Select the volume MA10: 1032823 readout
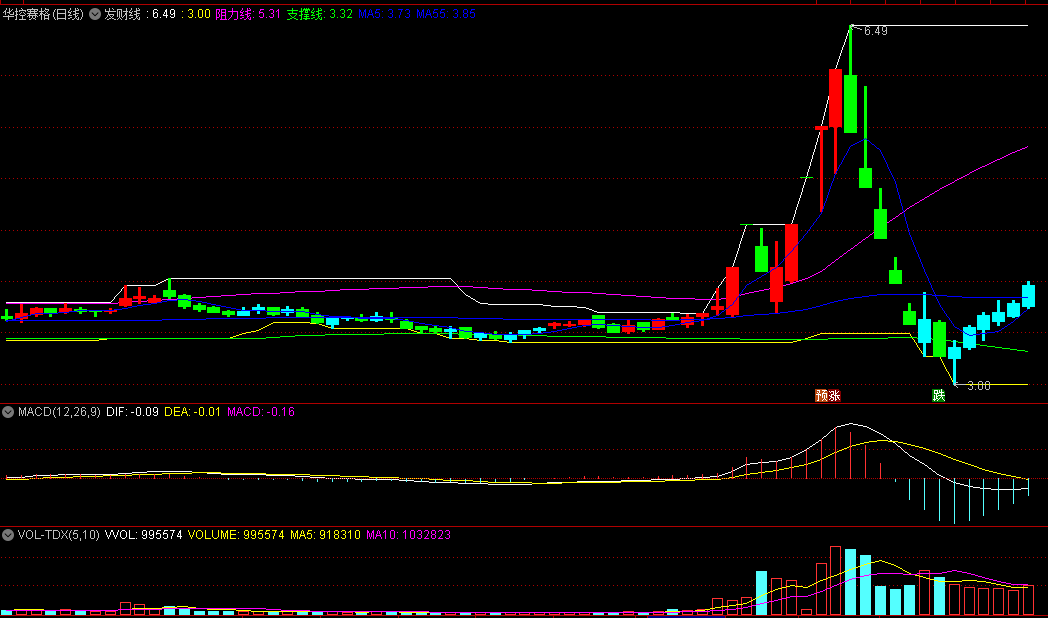Image resolution: width=1048 pixels, height=618 pixels. [408, 535]
